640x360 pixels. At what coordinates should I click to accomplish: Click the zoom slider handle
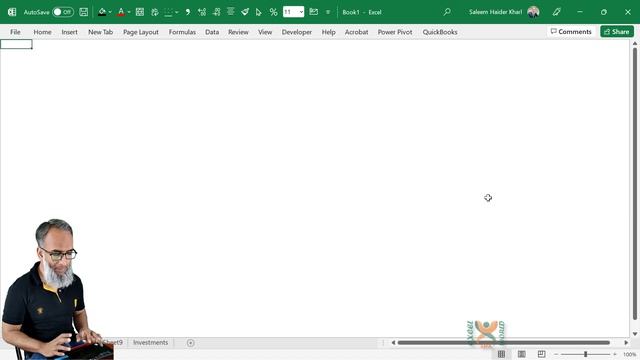[585, 354]
